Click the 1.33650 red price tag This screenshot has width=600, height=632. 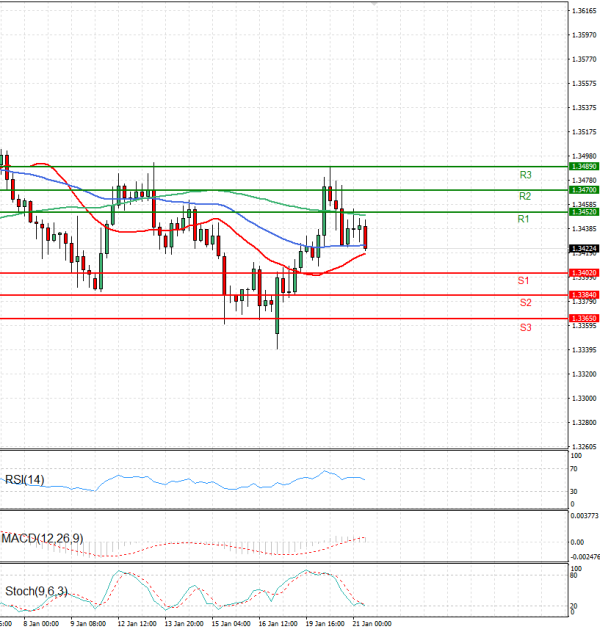[x=583, y=318]
